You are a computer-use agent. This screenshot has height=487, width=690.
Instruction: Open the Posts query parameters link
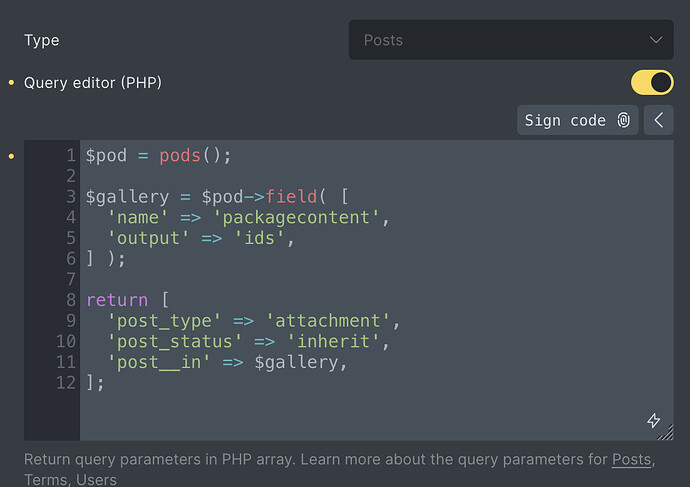click(x=631, y=459)
